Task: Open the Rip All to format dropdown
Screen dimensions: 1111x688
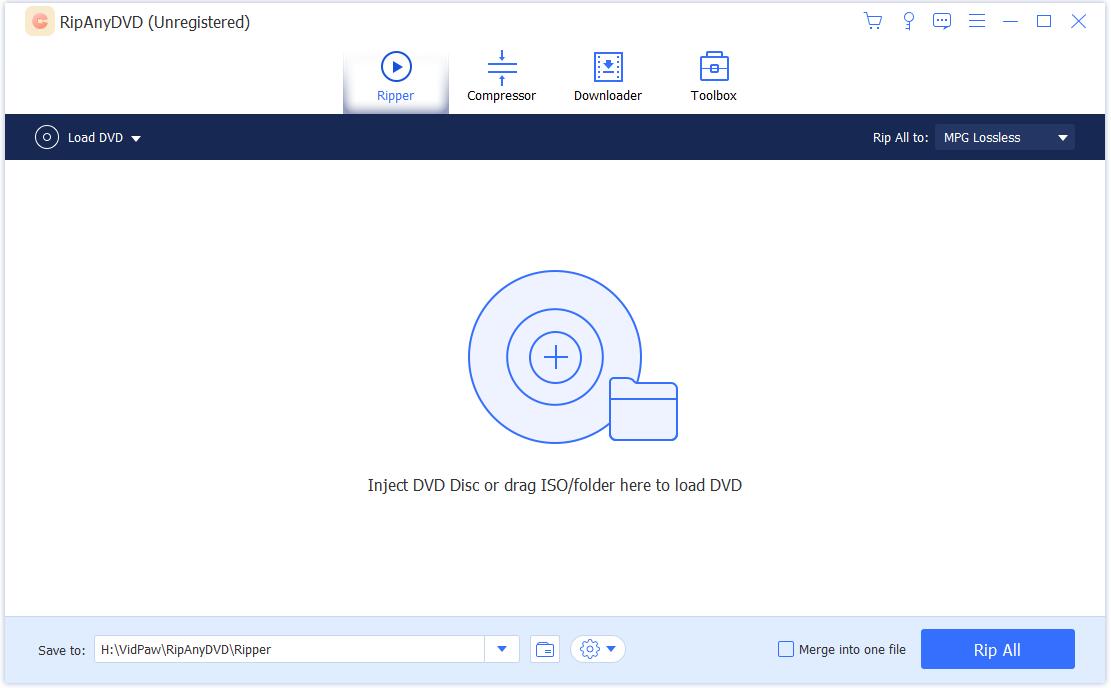Action: [x=1004, y=138]
